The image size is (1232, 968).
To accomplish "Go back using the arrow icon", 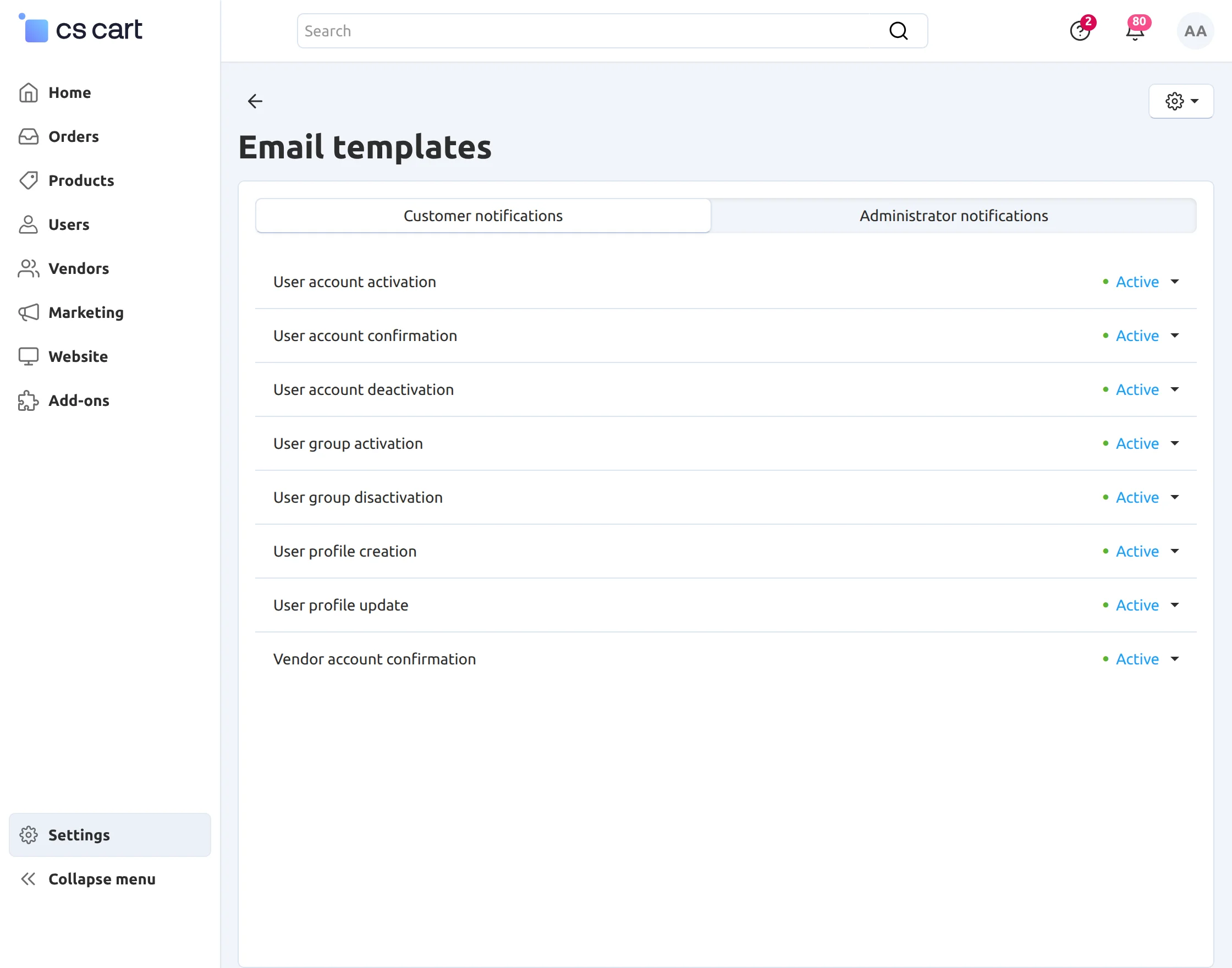I will coord(255,101).
